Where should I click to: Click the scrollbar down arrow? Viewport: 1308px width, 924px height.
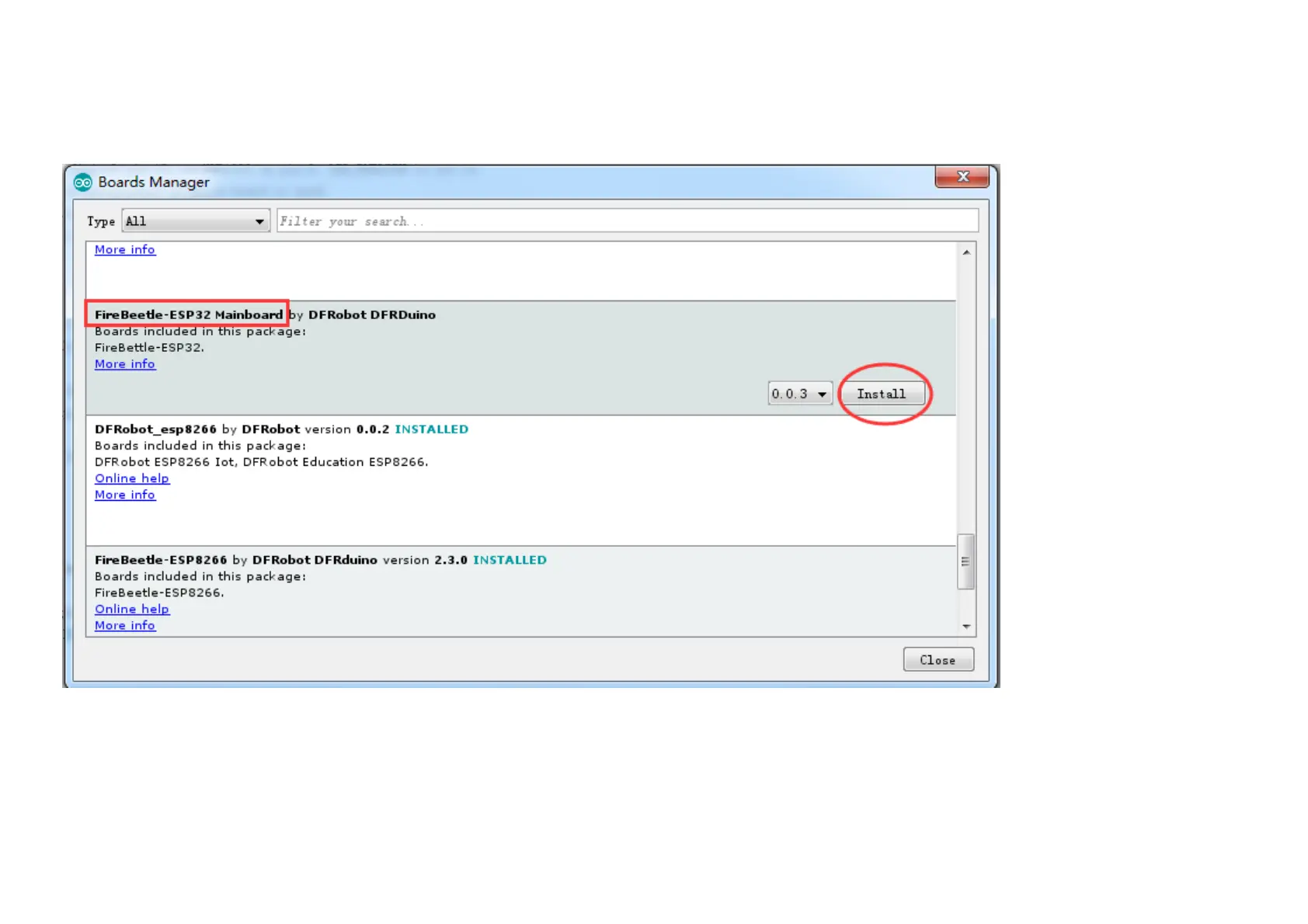(966, 627)
